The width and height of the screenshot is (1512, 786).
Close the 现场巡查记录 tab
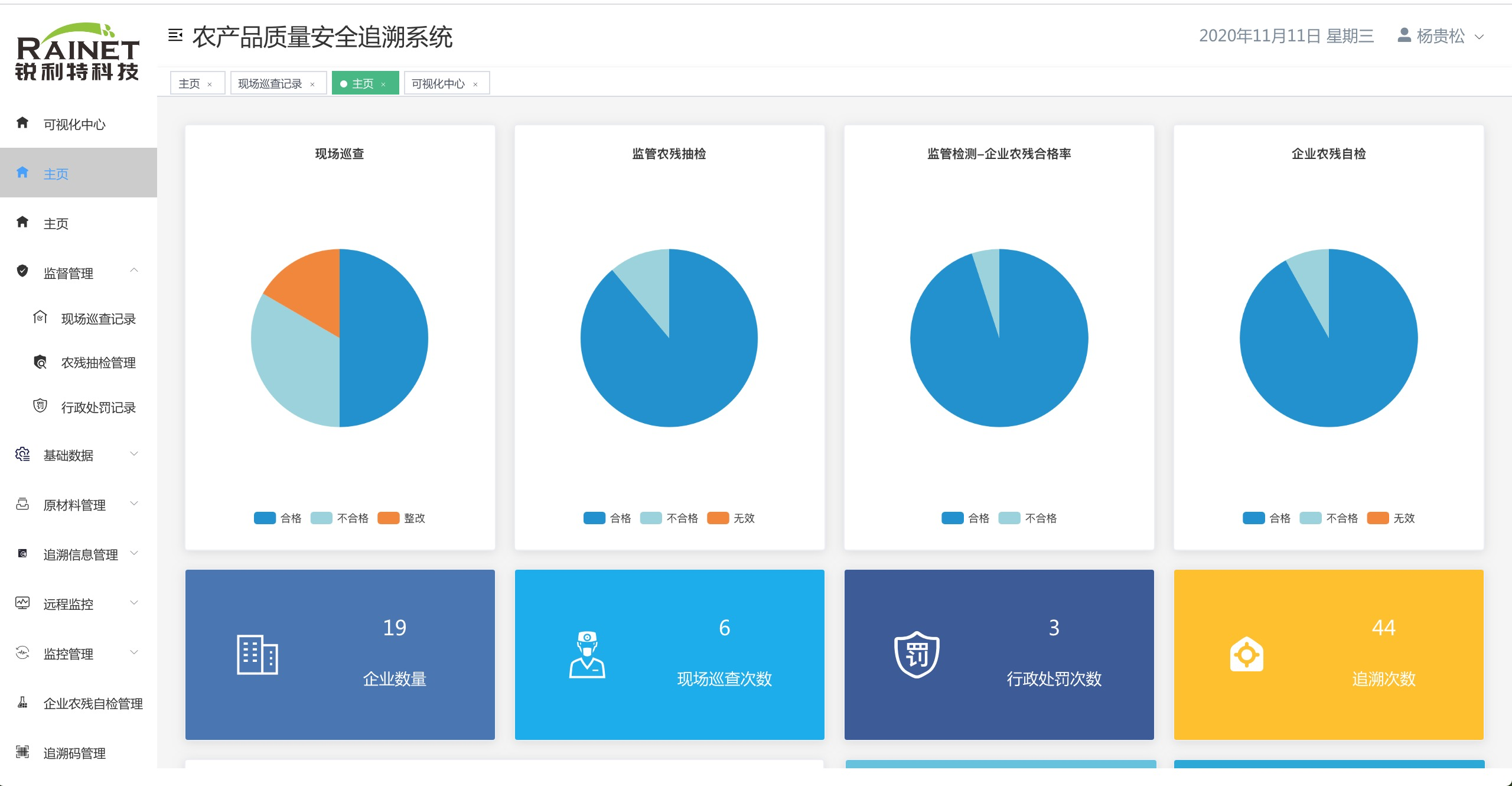coord(312,85)
